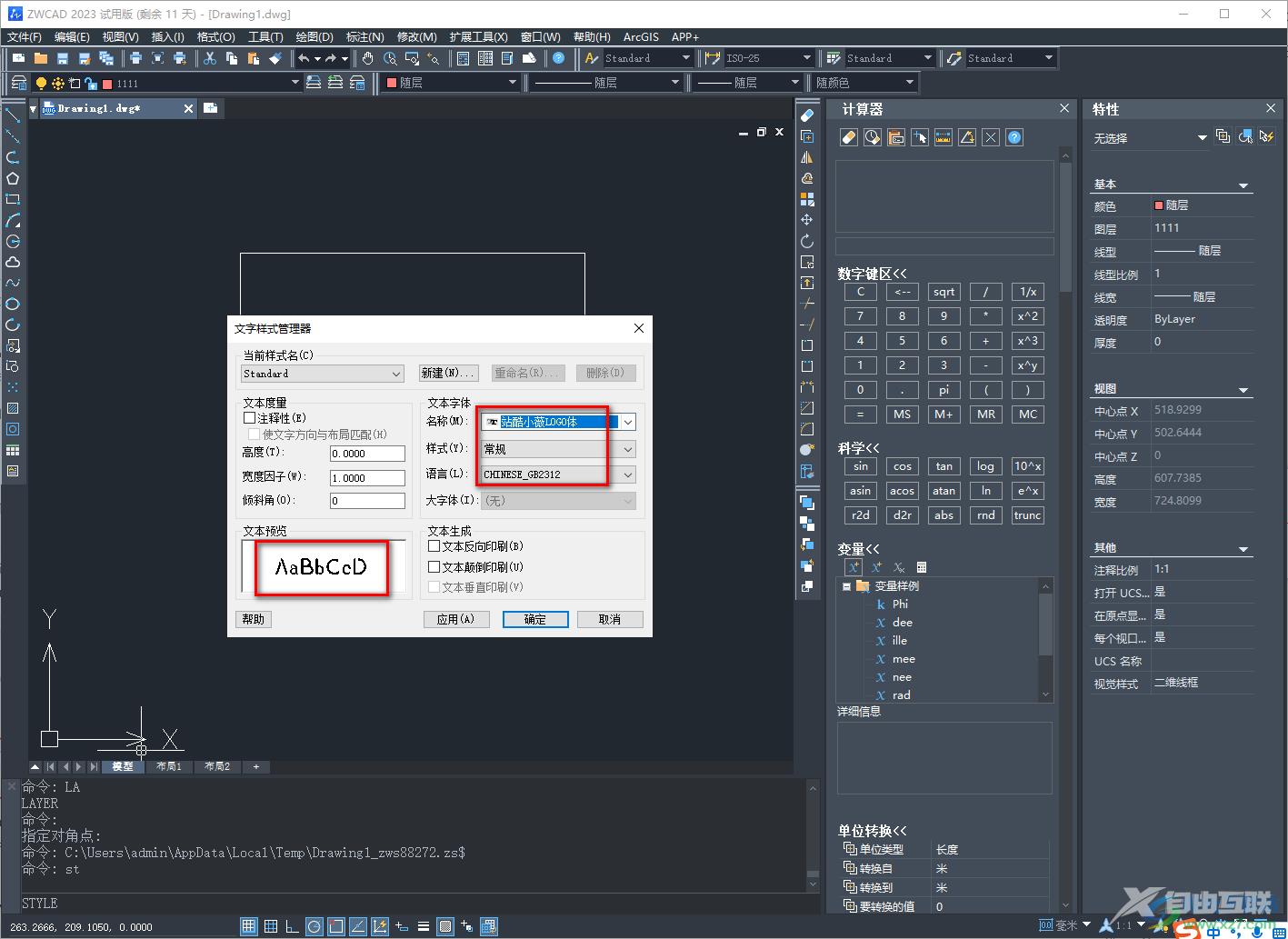Select the Erase tool in modify toolbar

(807, 115)
